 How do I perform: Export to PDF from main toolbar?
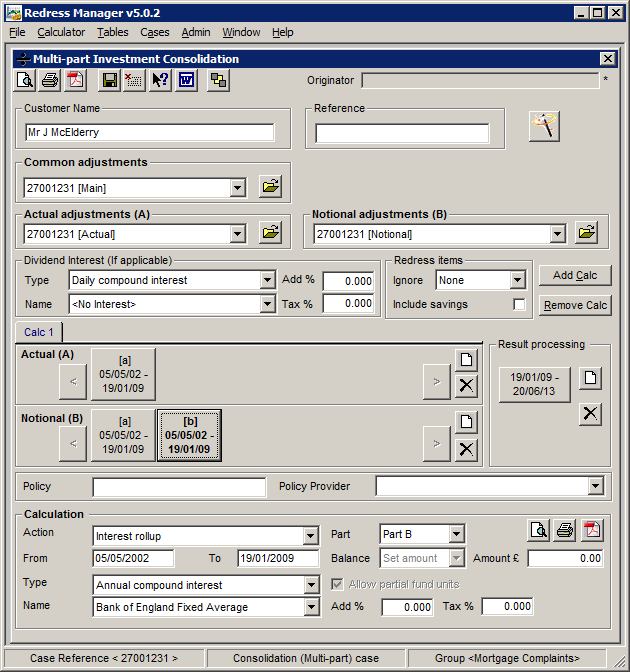pos(75,80)
